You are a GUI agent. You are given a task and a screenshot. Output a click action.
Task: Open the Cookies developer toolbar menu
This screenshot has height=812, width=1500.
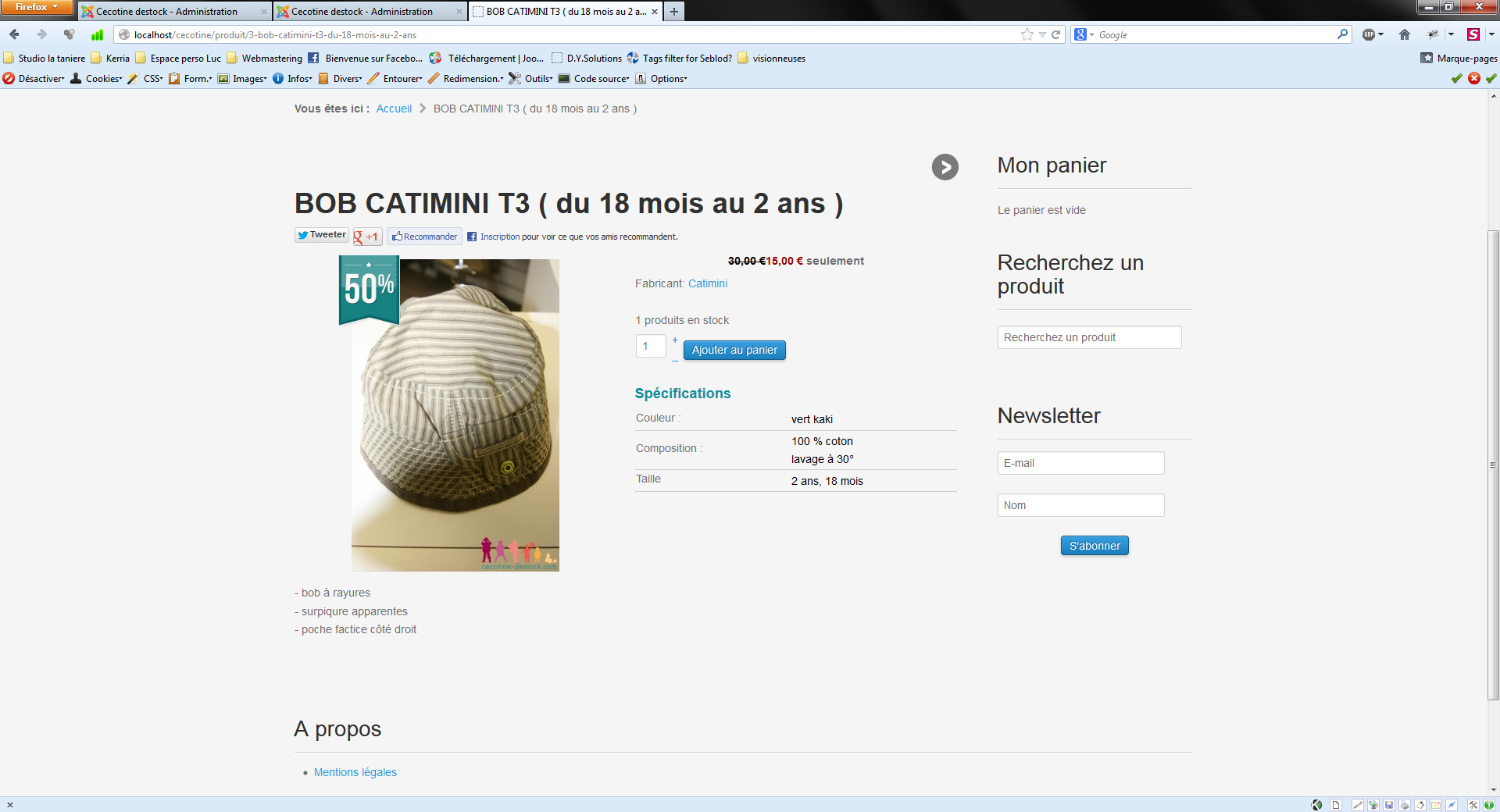coord(97,78)
